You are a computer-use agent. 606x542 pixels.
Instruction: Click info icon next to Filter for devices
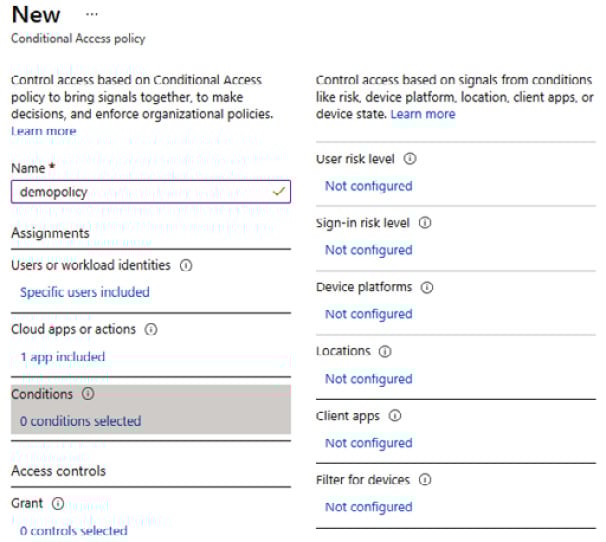click(425, 480)
